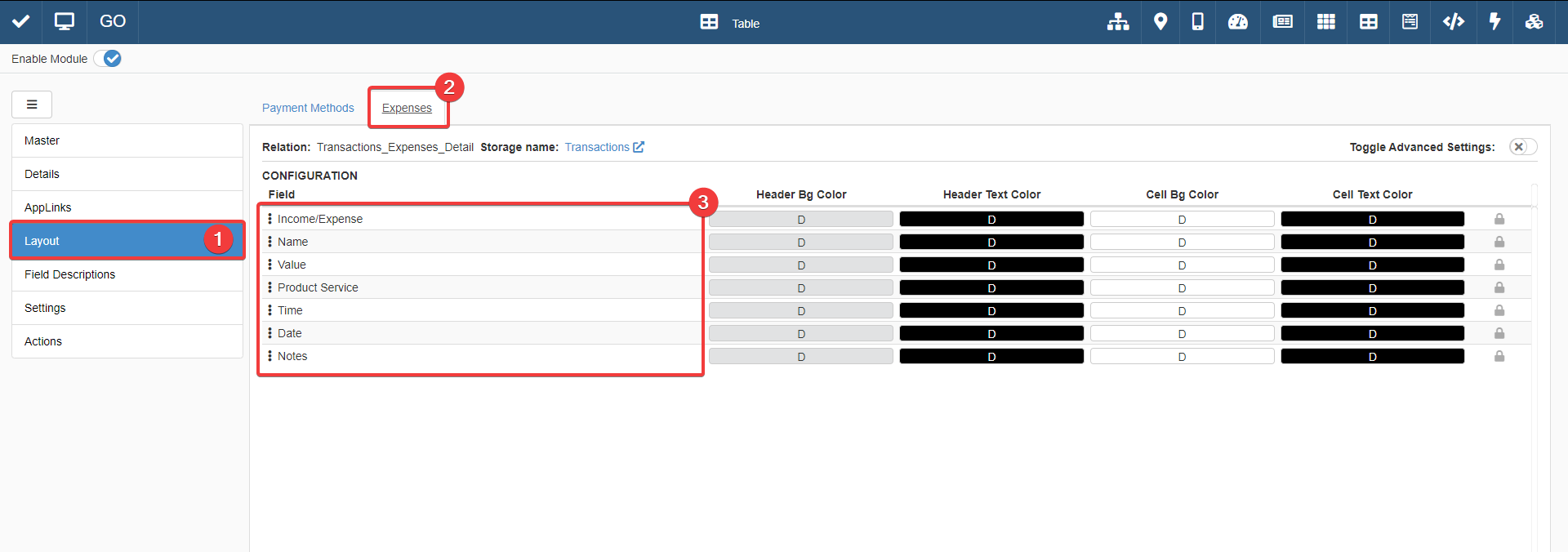This screenshot has height=552, width=1568.
Task: Click the drag handle beside Product Service
Action: (x=269, y=287)
